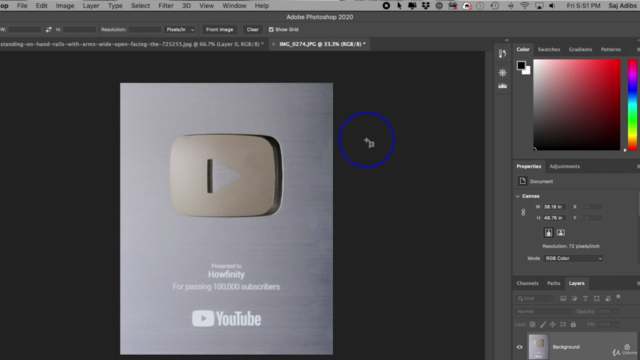The width and height of the screenshot is (640, 360).
Task: Open the Filter menu
Action: click(x=166, y=6)
